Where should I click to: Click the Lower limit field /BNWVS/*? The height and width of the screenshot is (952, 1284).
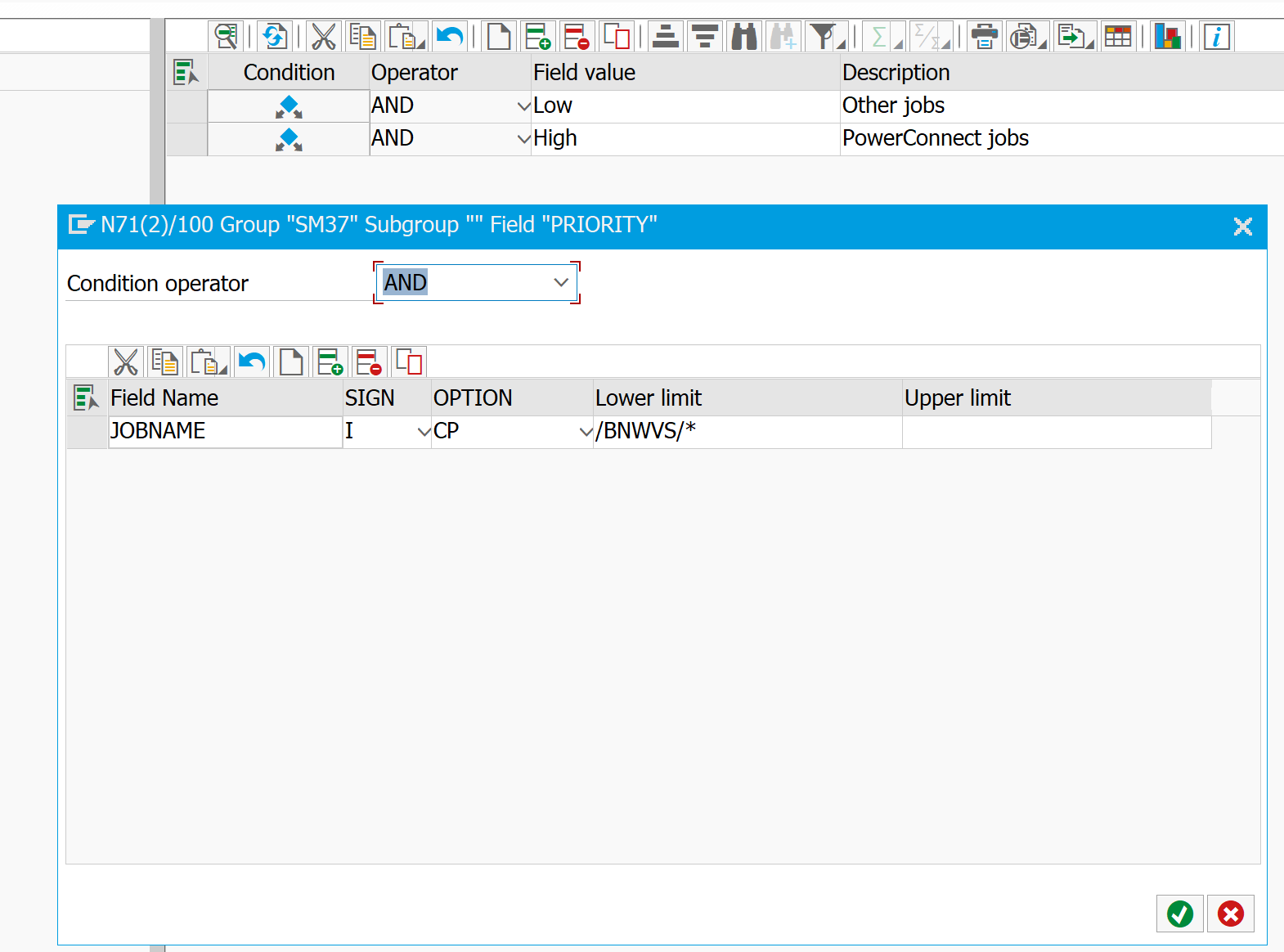tap(746, 431)
